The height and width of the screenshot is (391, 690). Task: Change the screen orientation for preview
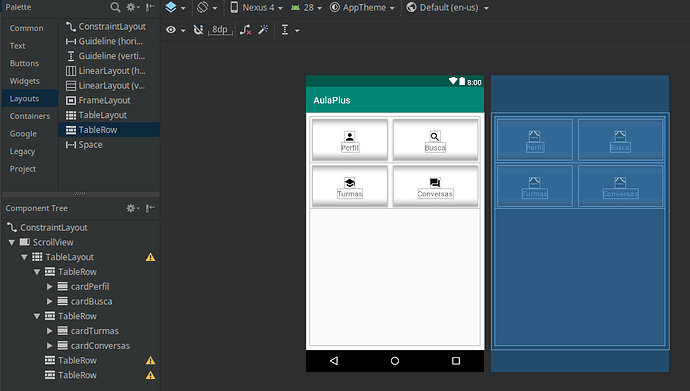207,7
